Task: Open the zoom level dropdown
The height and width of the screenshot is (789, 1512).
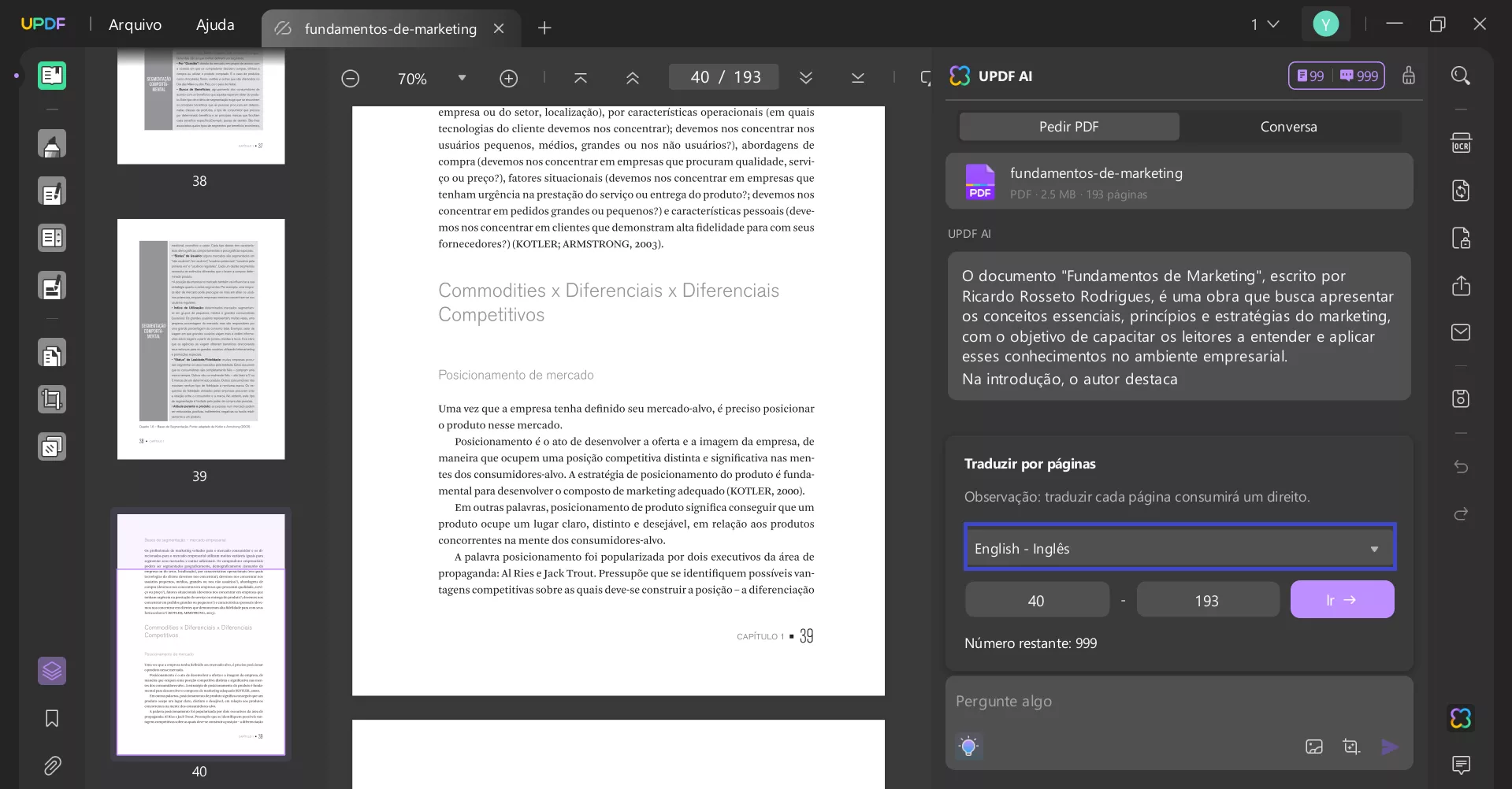Action: 463,77
